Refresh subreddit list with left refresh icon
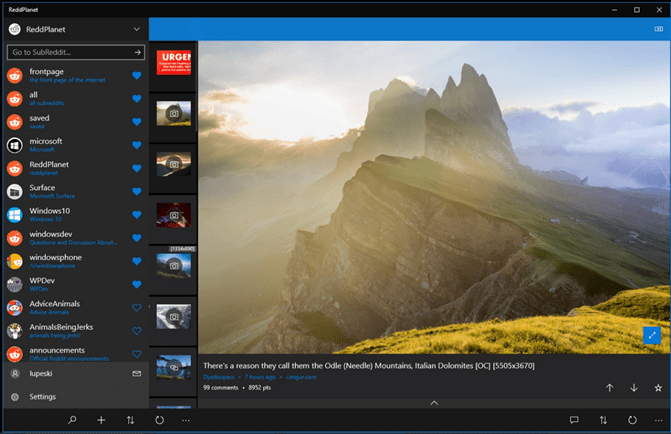The height and width of the screenshot is (434, 671). coord(159,420)
